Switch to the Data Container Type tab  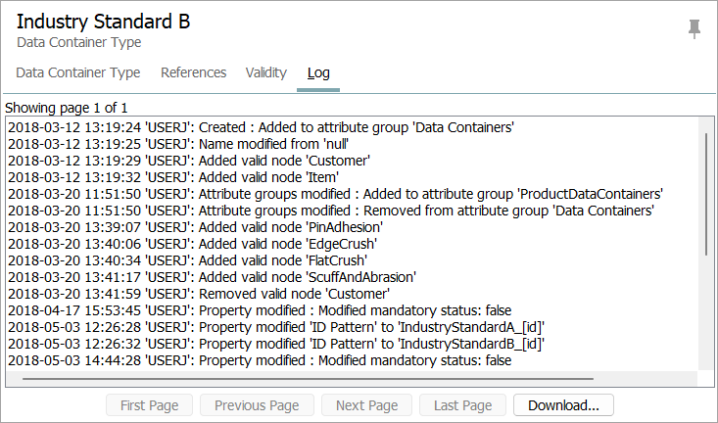(78, 73)
